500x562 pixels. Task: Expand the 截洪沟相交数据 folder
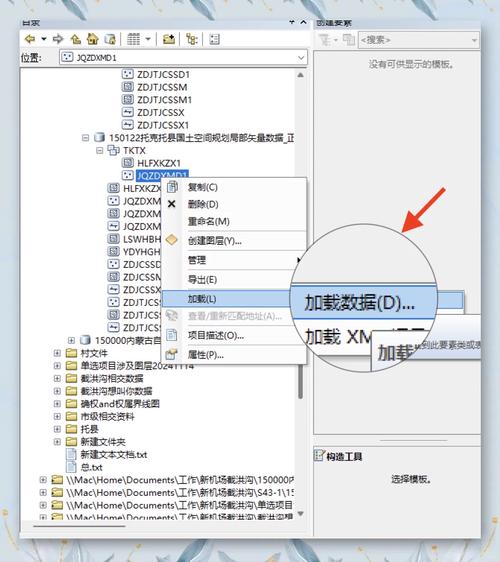pyautogui.click(x=57, y=378)
